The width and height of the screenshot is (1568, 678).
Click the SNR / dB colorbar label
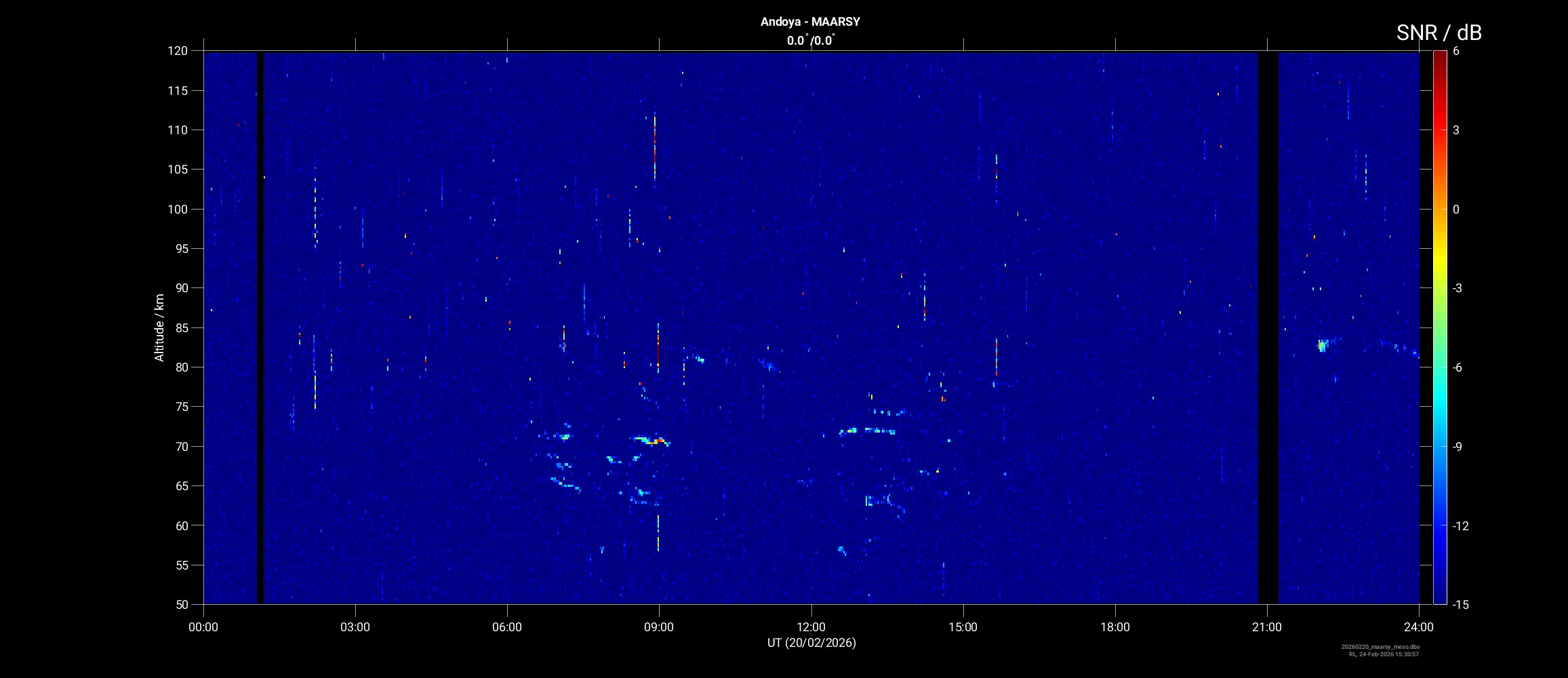(1439, 33)
